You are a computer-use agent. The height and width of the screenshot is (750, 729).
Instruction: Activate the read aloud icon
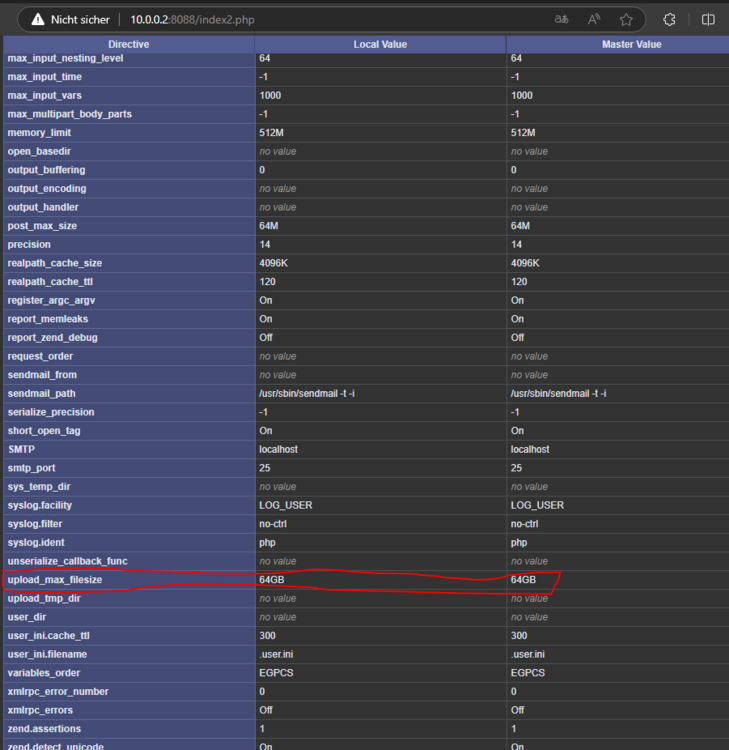pyautogui.click(x=594, y=20)
